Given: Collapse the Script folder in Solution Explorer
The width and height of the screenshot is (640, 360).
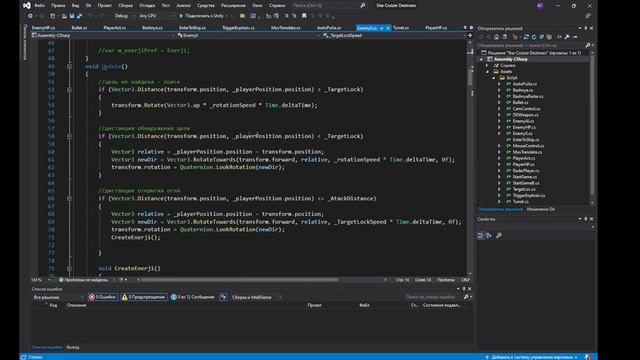Looking at the screenshot, I should tap(494, 78).
